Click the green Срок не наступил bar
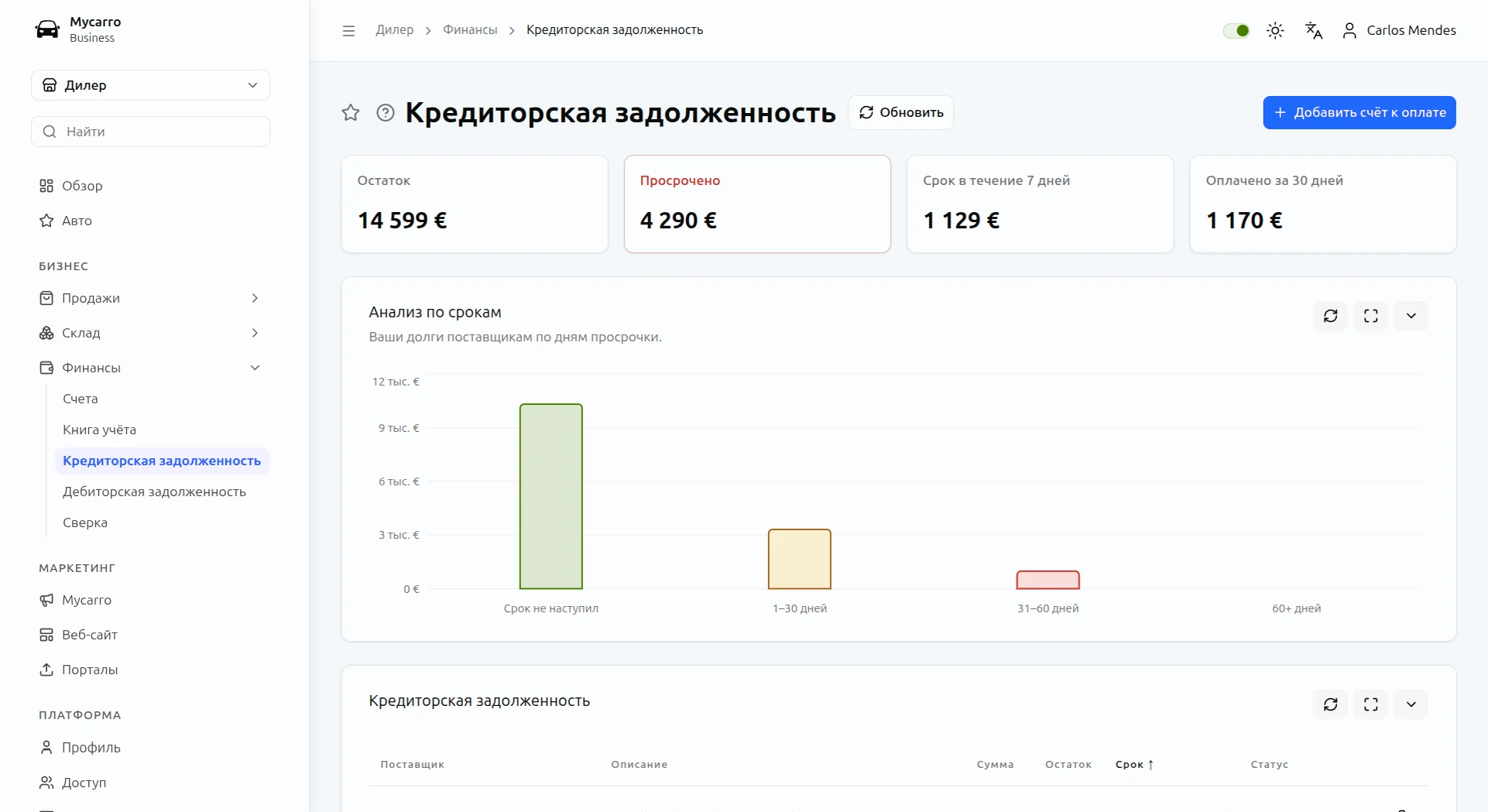Viewport: 1488px width, 812px height. point(551,496)
